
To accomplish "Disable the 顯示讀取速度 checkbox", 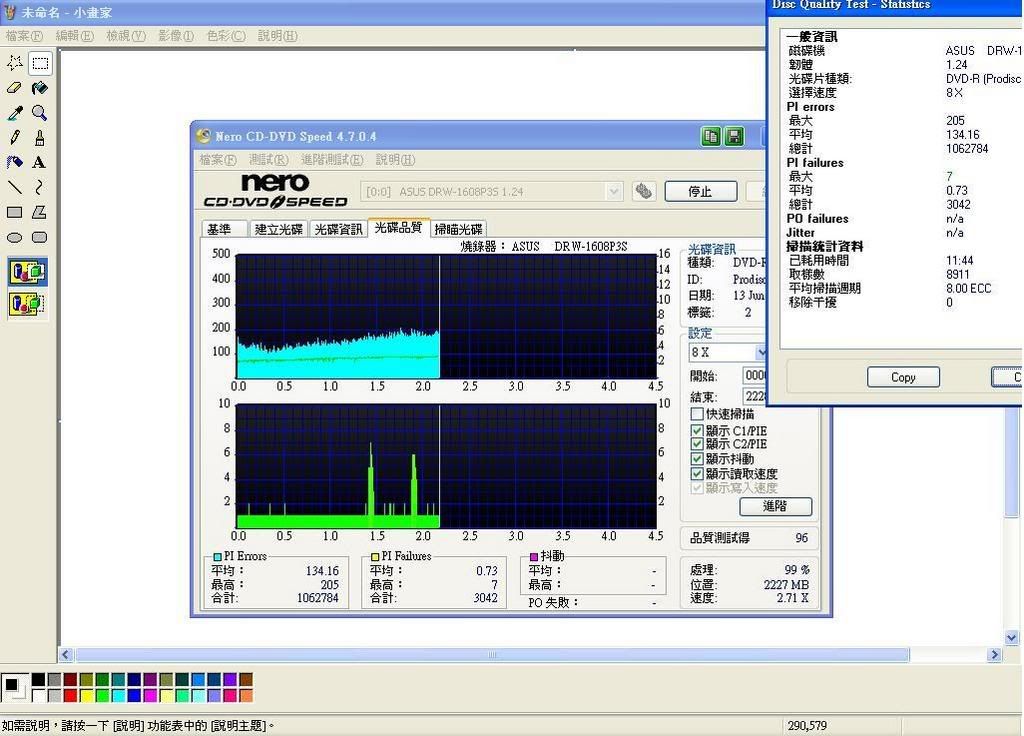I will pyautogui.click(x=697, y=473).
